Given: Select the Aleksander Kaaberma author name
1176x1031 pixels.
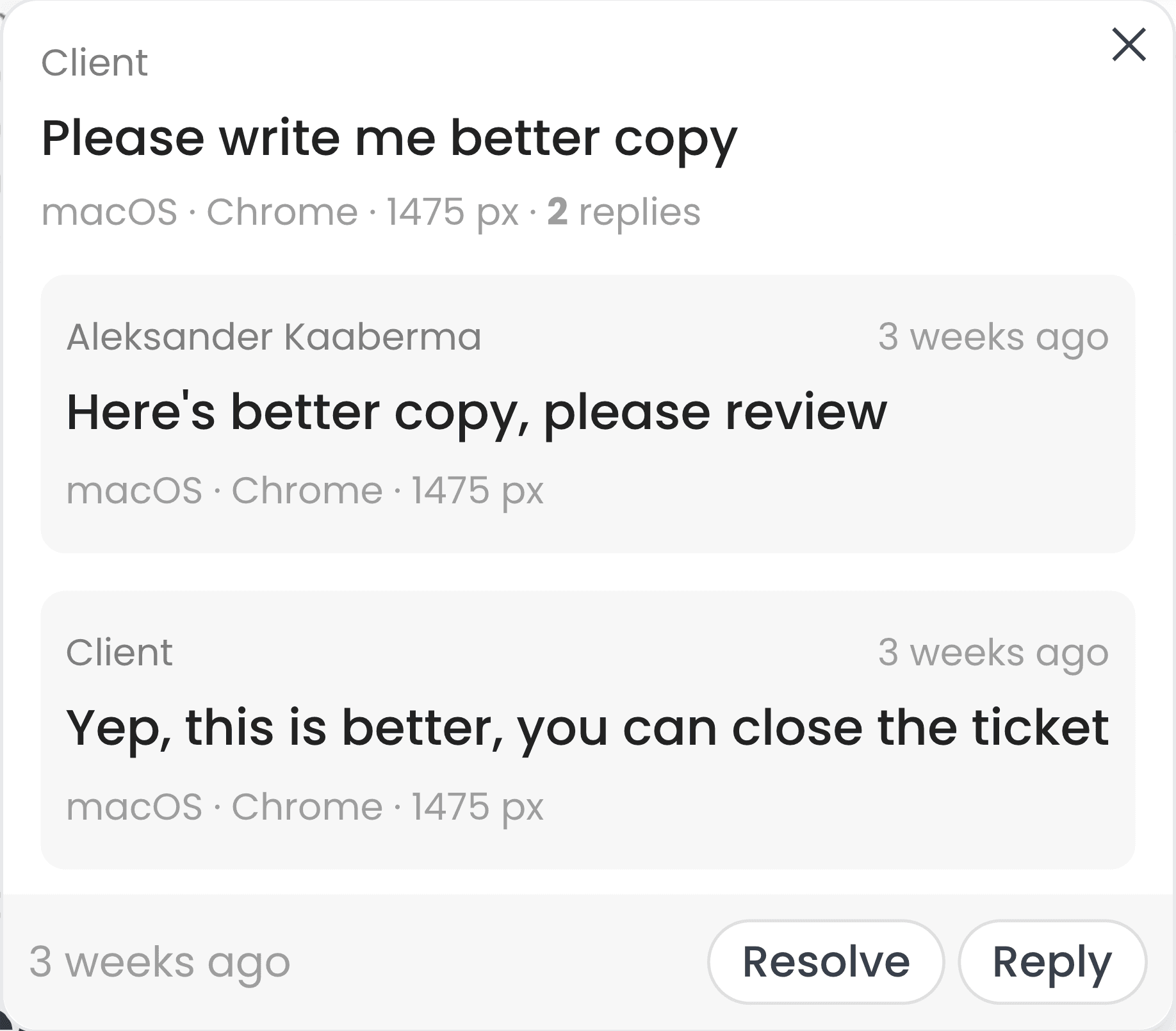Looking at the screenshot, I should [274, 337].
